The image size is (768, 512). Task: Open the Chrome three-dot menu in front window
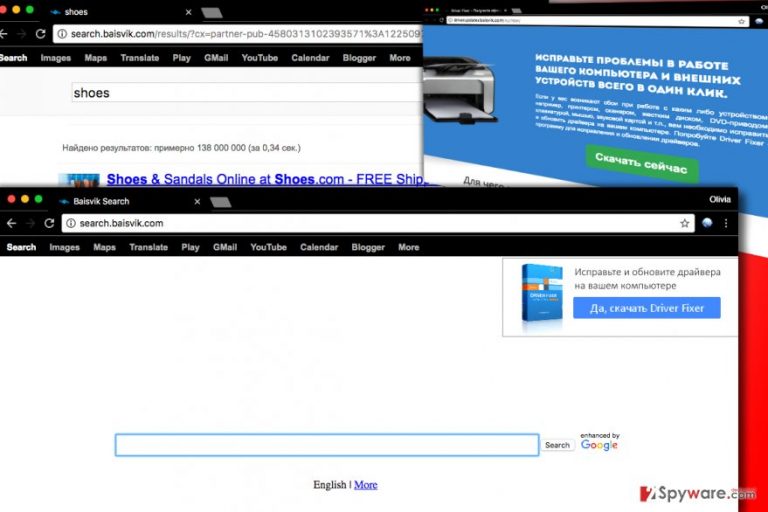coord(726,223)
